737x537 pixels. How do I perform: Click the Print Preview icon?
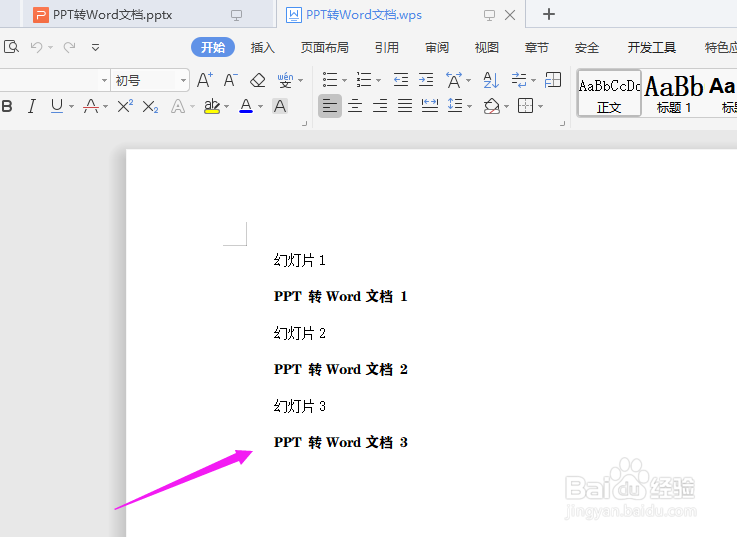(11, 47)
